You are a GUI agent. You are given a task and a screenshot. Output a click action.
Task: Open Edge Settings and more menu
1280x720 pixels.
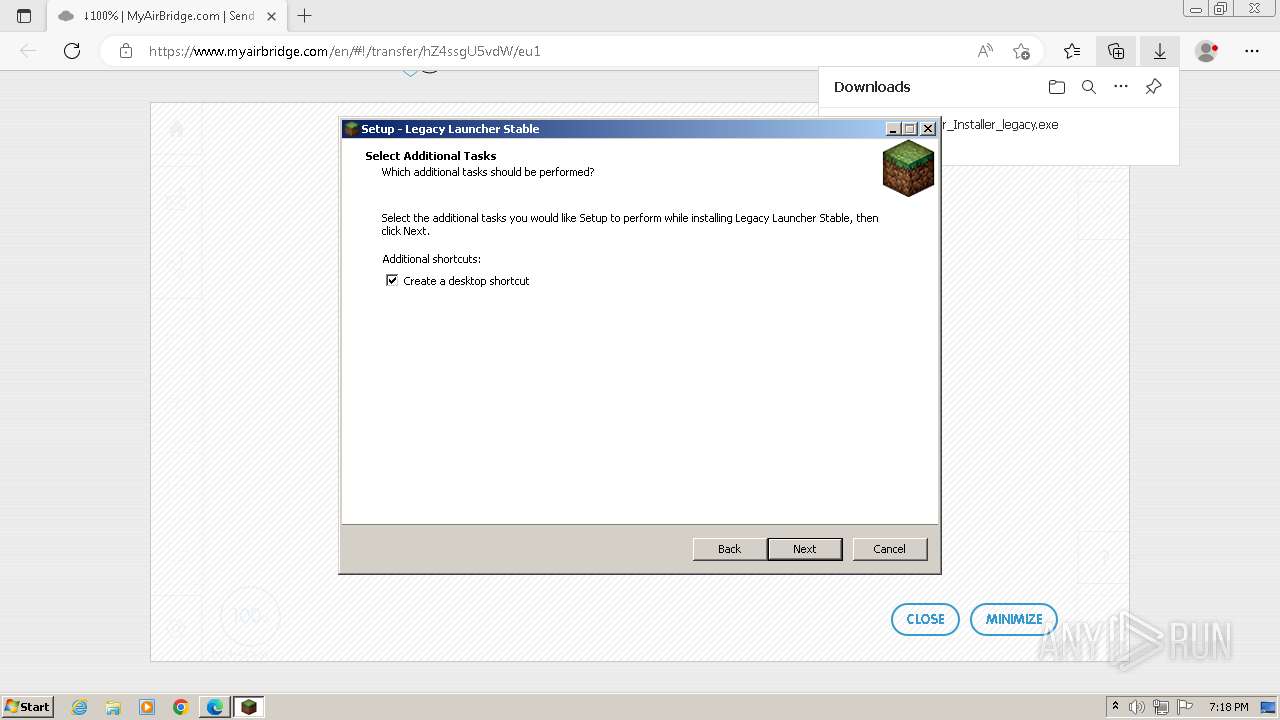coord(1252,51)
